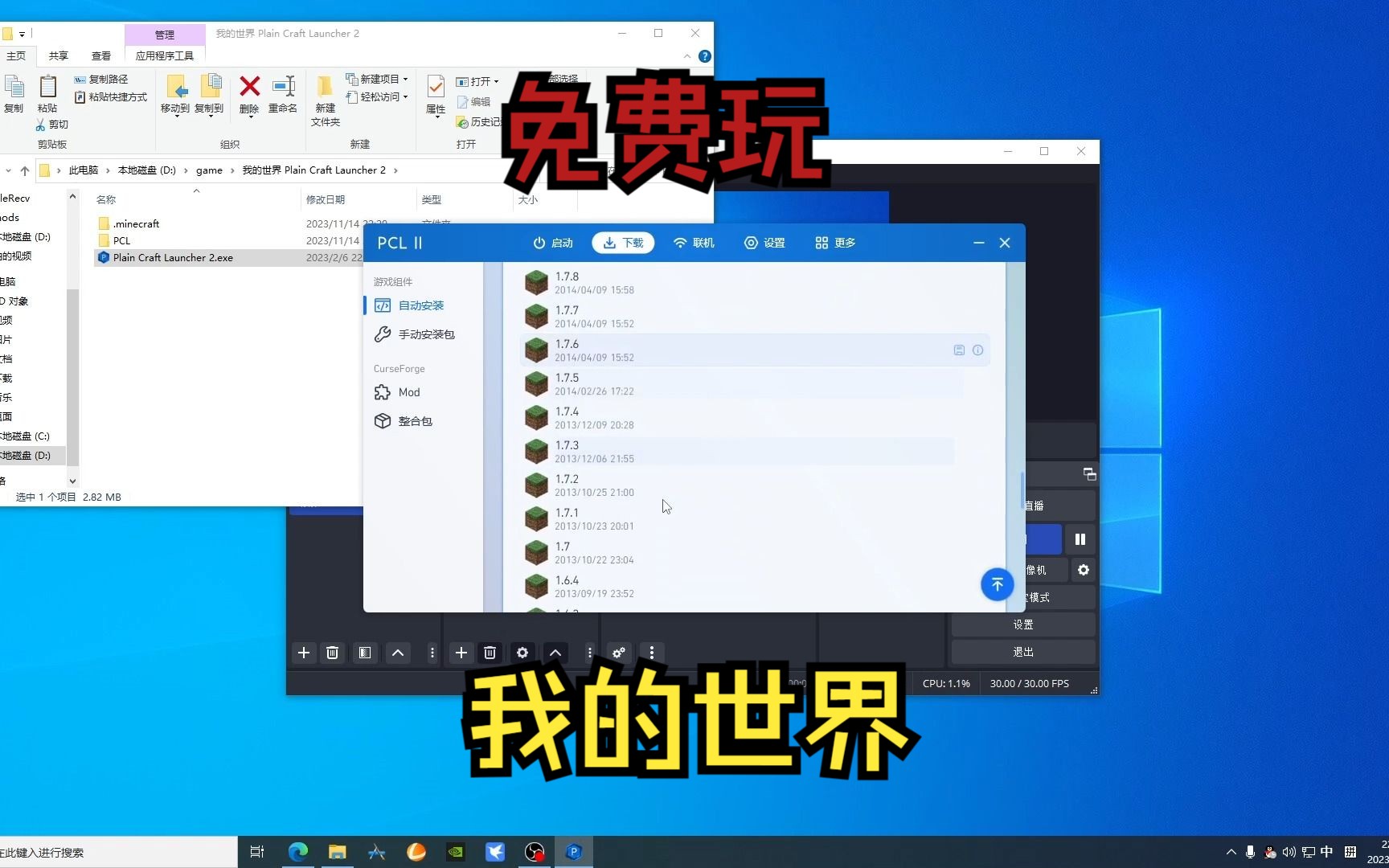Image resolution: width=1389 pixels, height=868 pixels.
Task: Click the save icon on version 1.7.6
Action: [959, 350]
